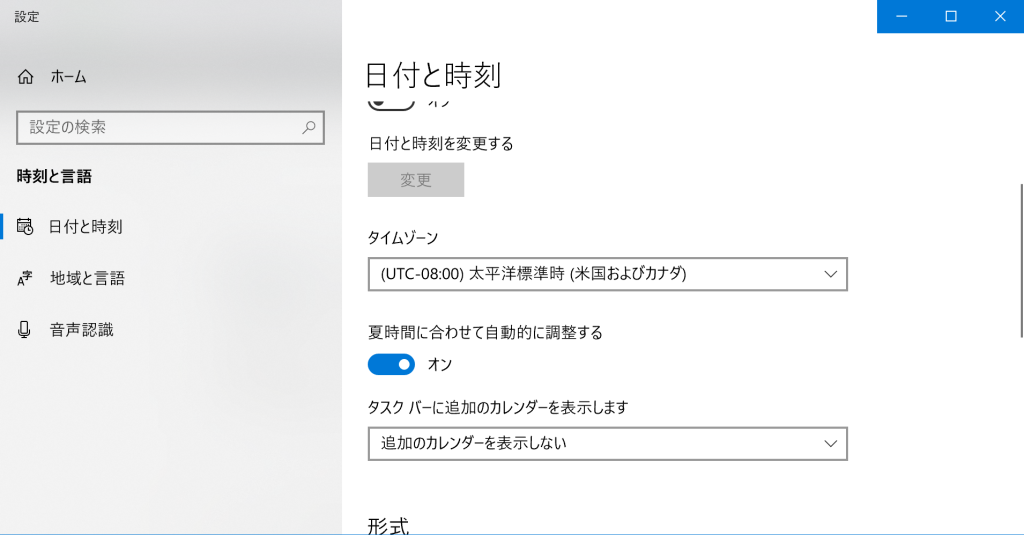Click the calendar clock icon for 日付と時刻
Screen dimensions: 1024x535
(x=25, y=227)
